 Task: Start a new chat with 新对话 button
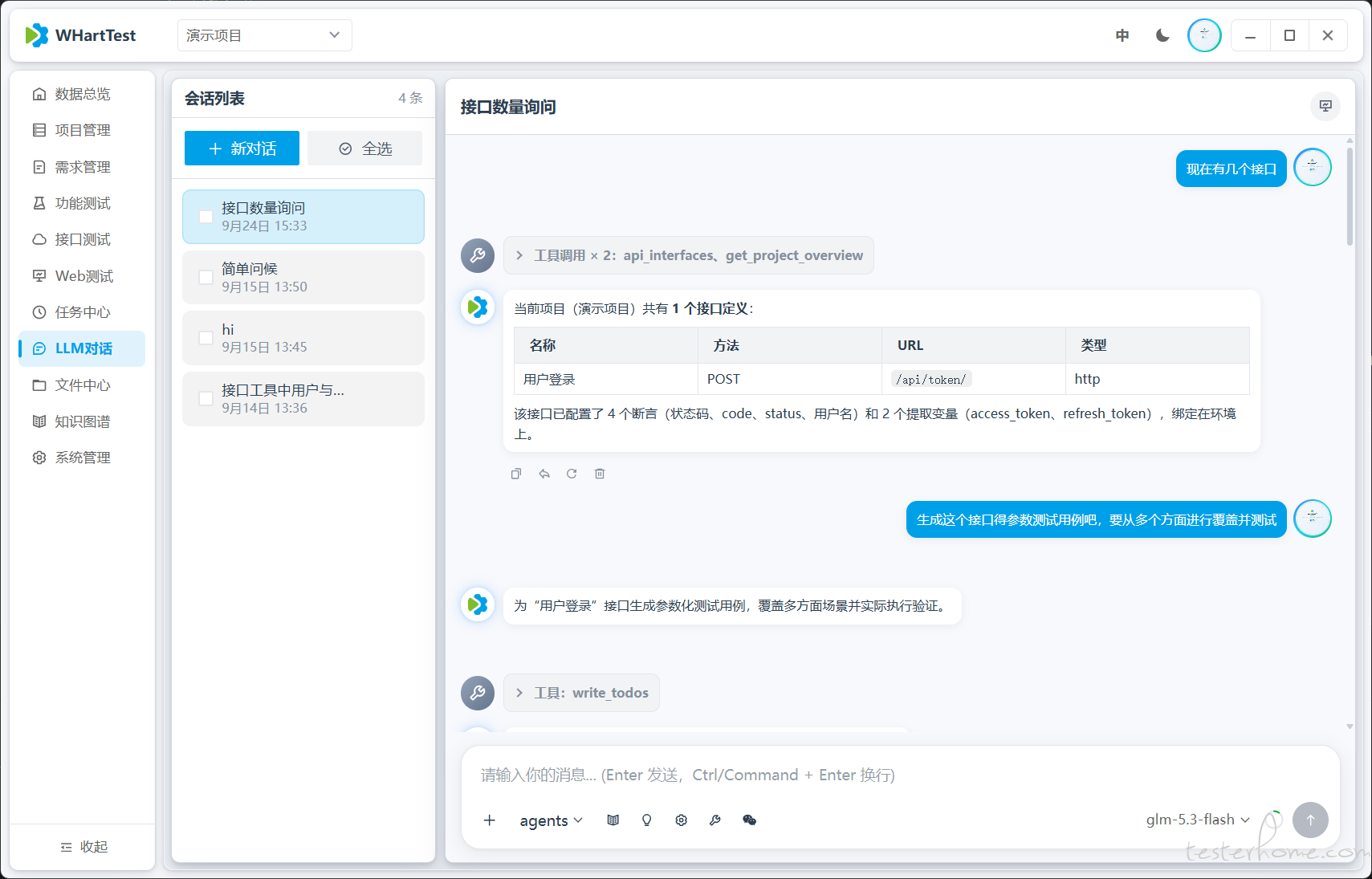[242, 149]
